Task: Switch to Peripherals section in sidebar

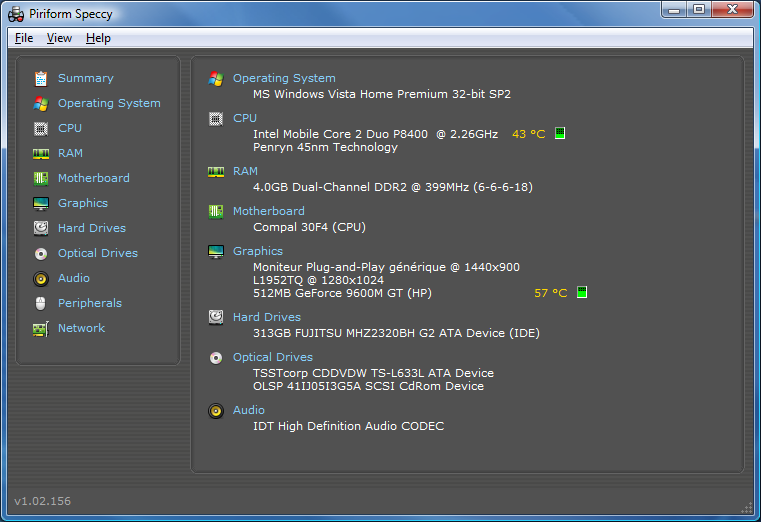Action: [x=90, y=303]
